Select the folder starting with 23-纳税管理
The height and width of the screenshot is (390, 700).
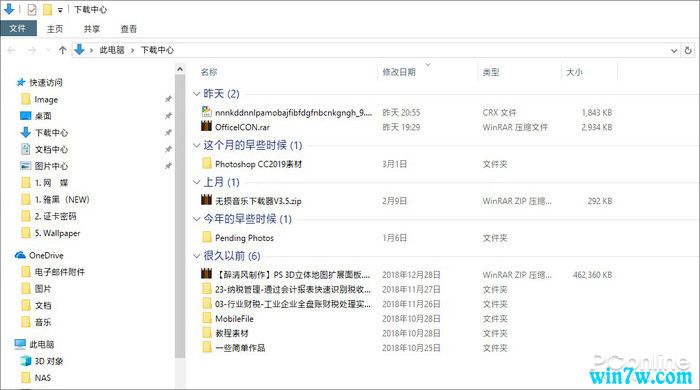(x=292, y=290)
